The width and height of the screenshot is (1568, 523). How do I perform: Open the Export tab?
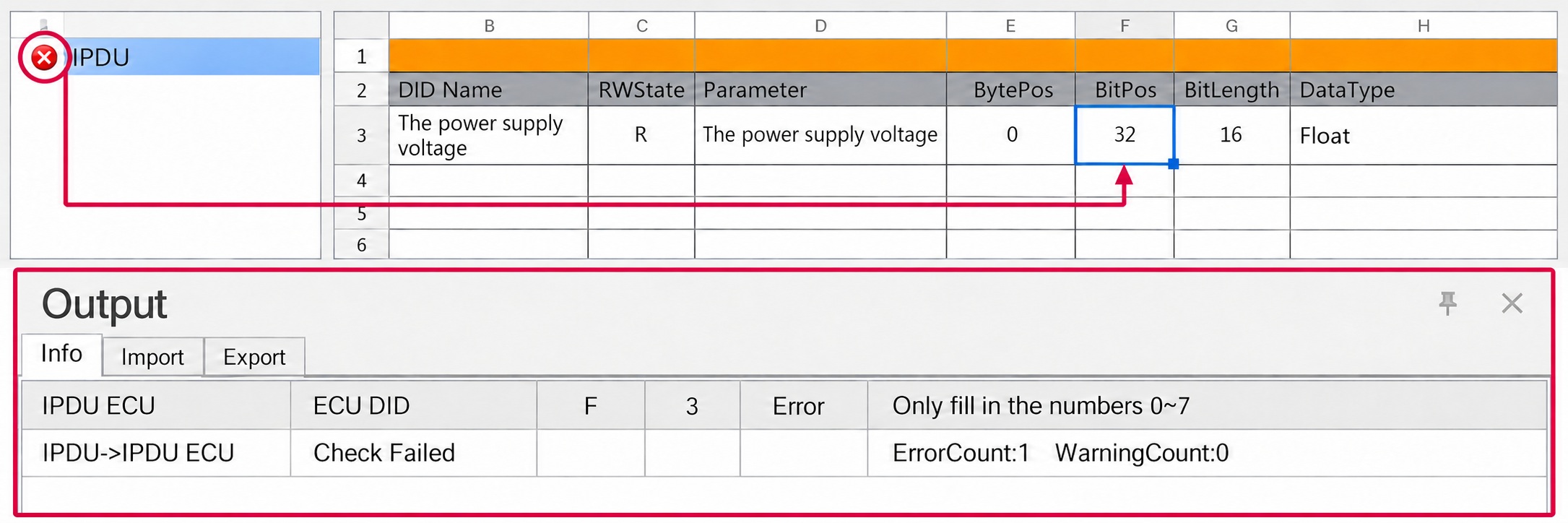254,357
